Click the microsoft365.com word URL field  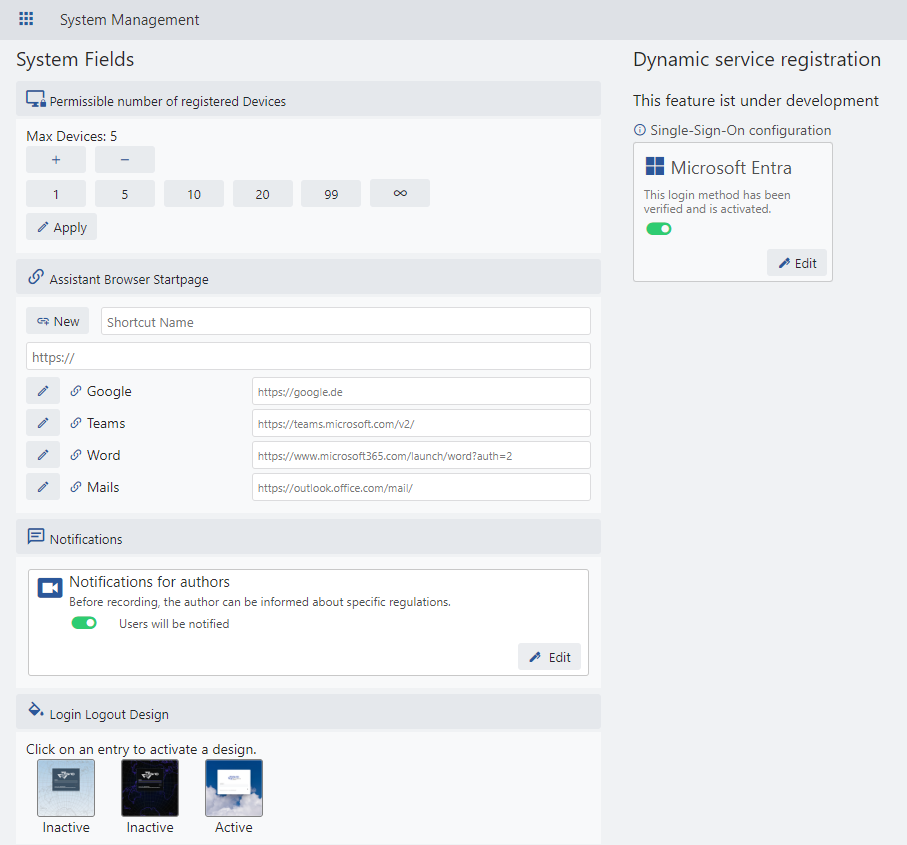point(421,455)
